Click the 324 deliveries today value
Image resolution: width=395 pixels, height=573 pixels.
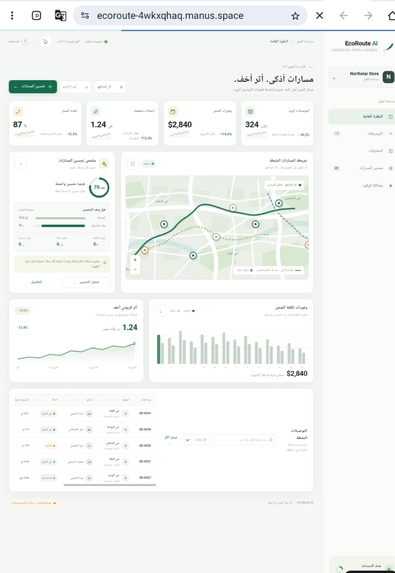click(x=252, y=125)
